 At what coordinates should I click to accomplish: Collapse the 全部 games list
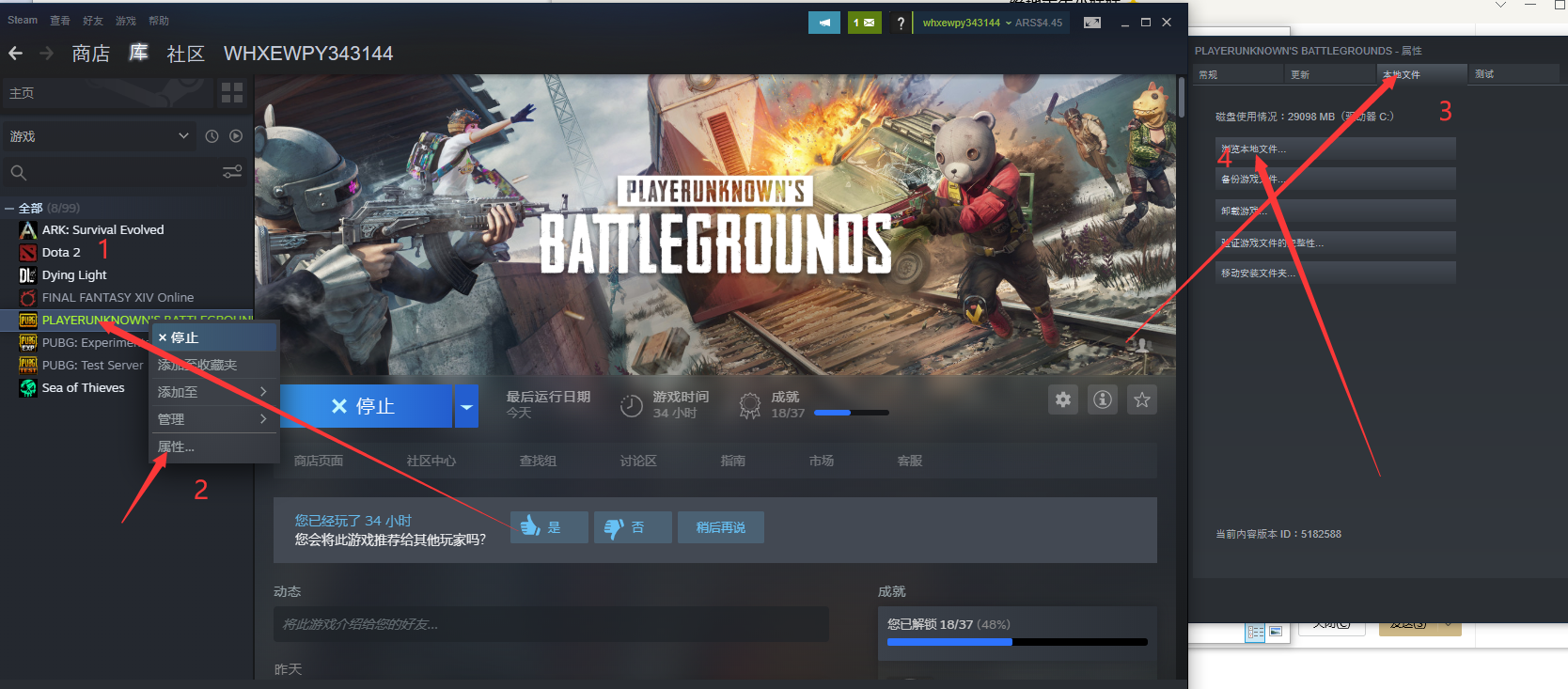pyautogui.click(x=9, y=209)
